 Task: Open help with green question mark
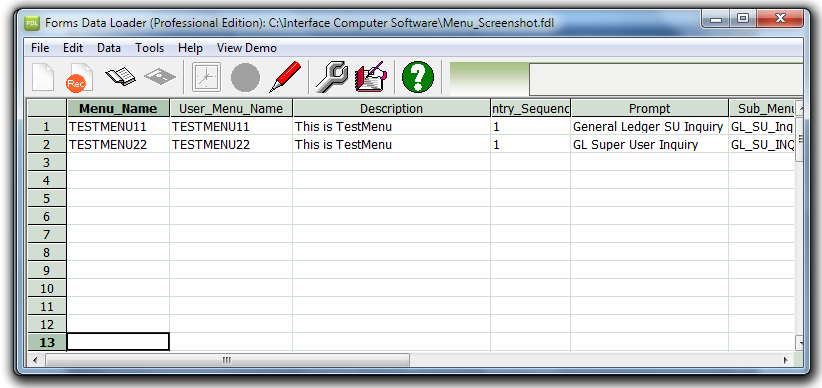[418, 77]
